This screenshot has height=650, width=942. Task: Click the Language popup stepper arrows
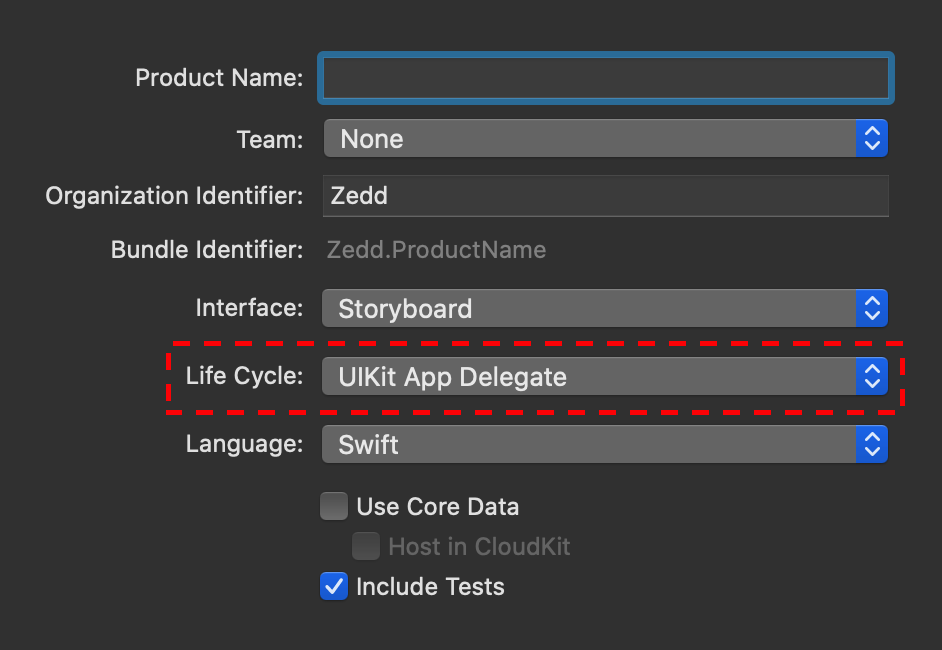tap(872, 445)
